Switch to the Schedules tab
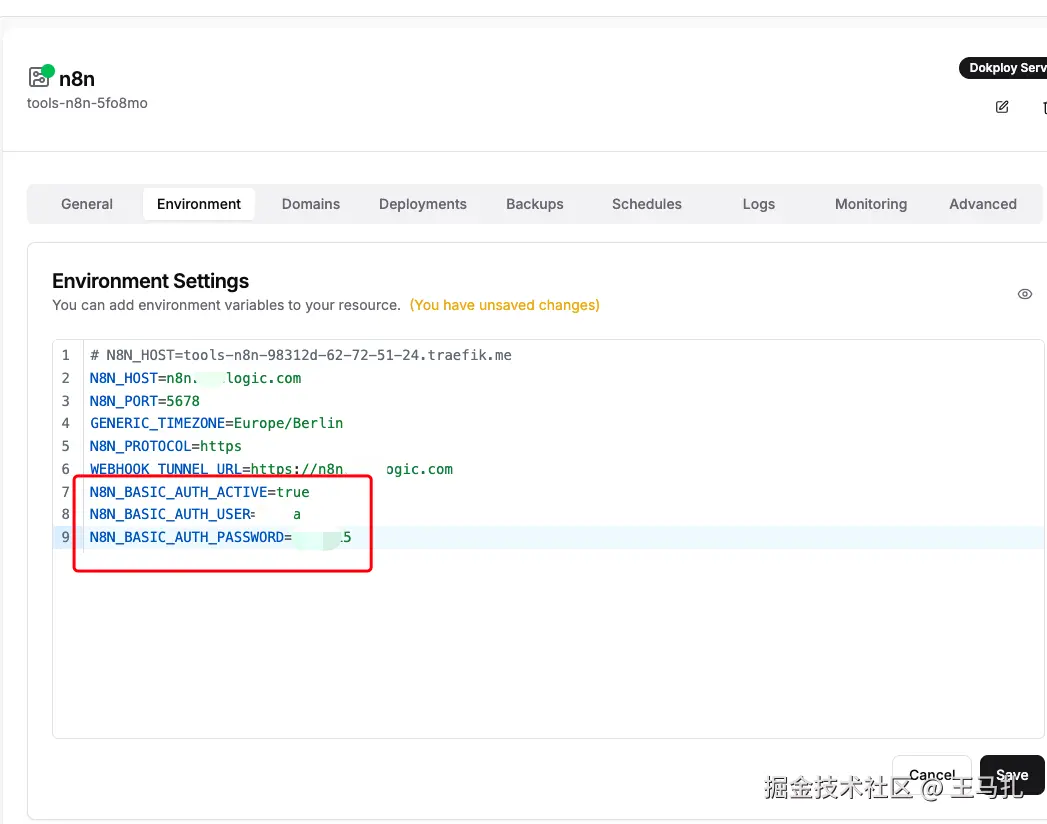The width and height of the screenshot is (1047, 824). 647,204
